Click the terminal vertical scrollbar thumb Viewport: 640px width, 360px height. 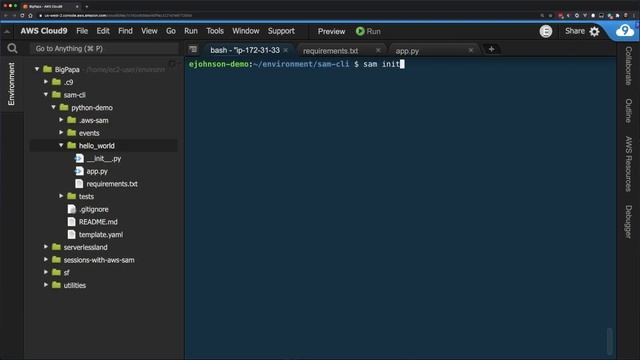pyautogui.click(x=610, y=340)
